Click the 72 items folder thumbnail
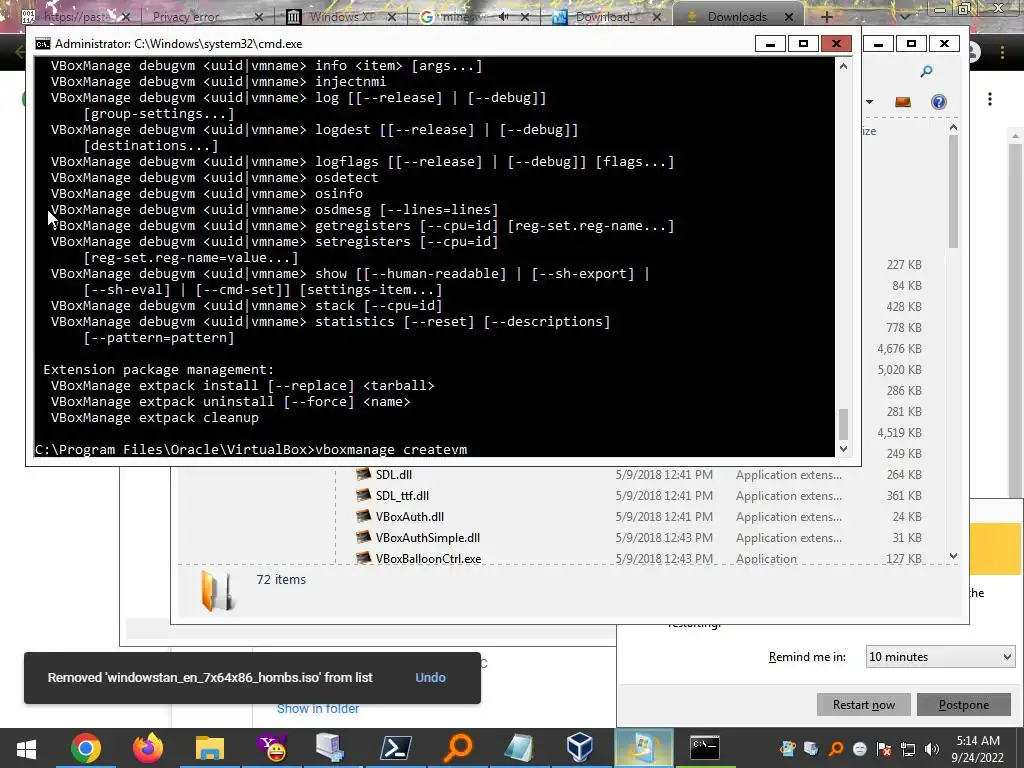The width and height of the screenshot is (1024, 768). click(217, 590)
